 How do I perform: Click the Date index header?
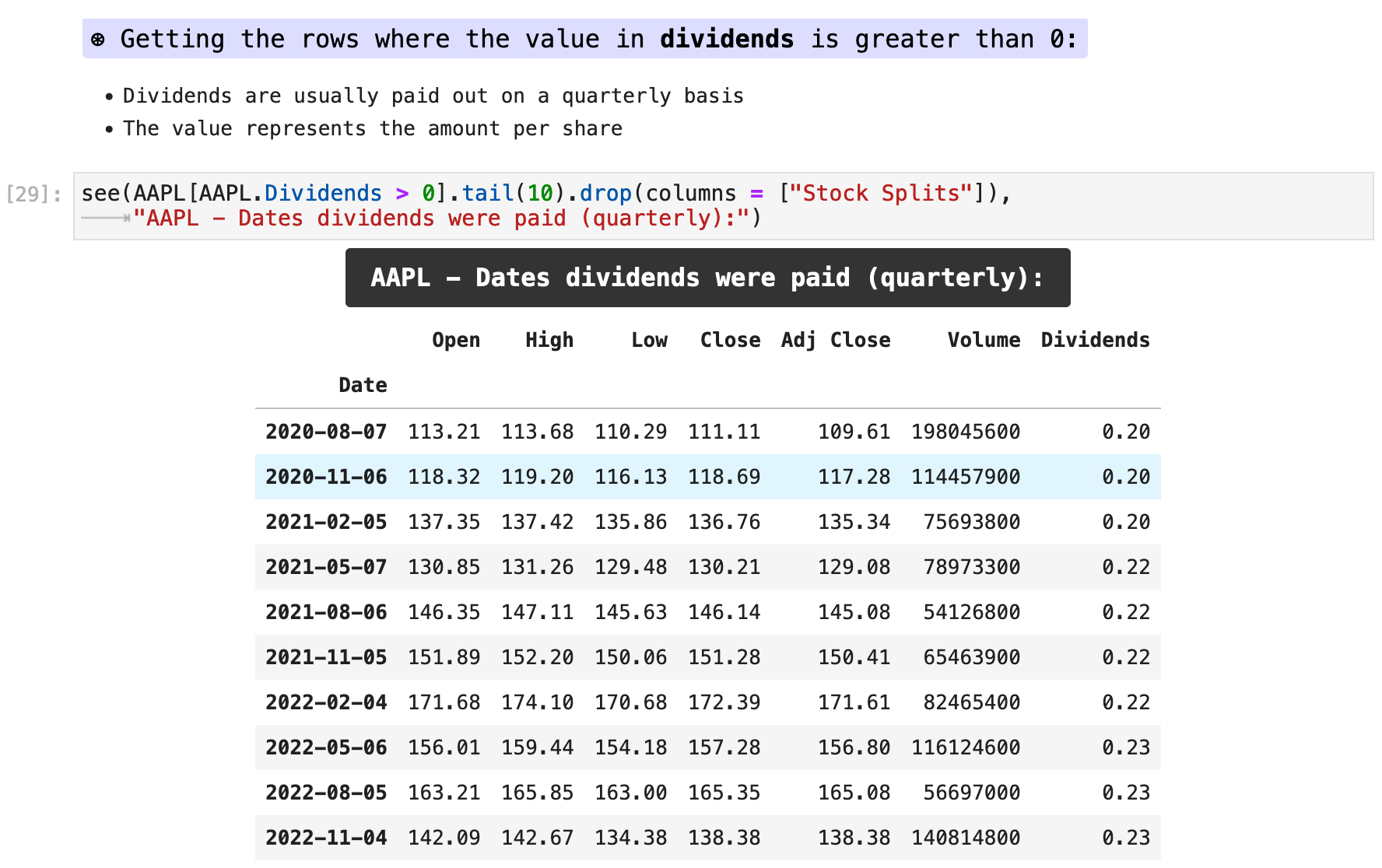click(363, 385)
